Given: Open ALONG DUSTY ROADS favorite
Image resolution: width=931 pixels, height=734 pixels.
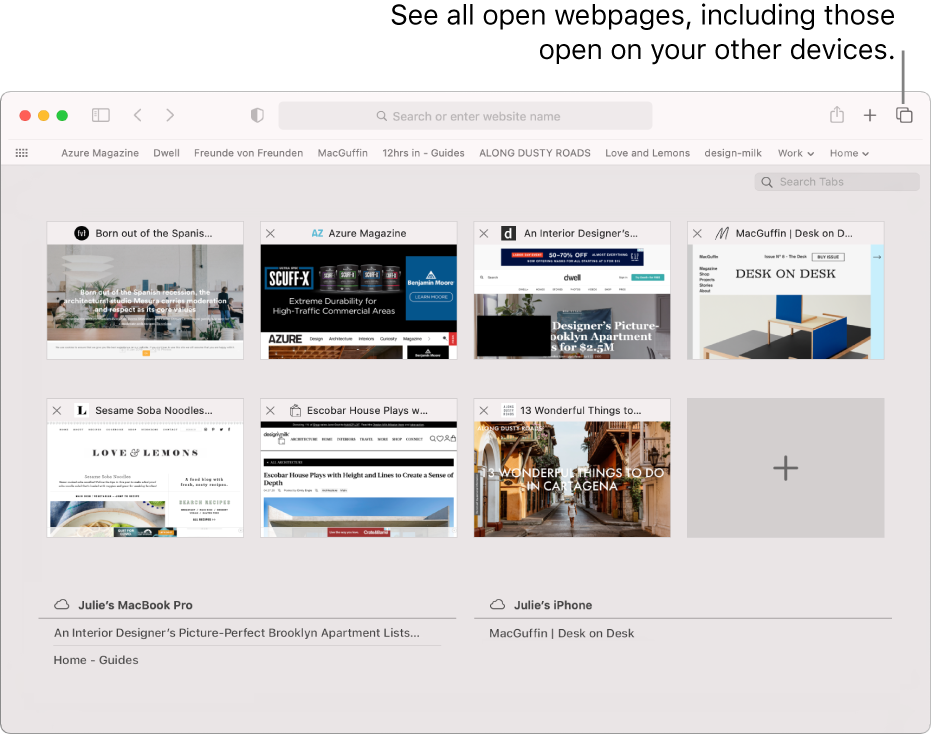Looking at the screenshot, I should (x=535, y=153).
